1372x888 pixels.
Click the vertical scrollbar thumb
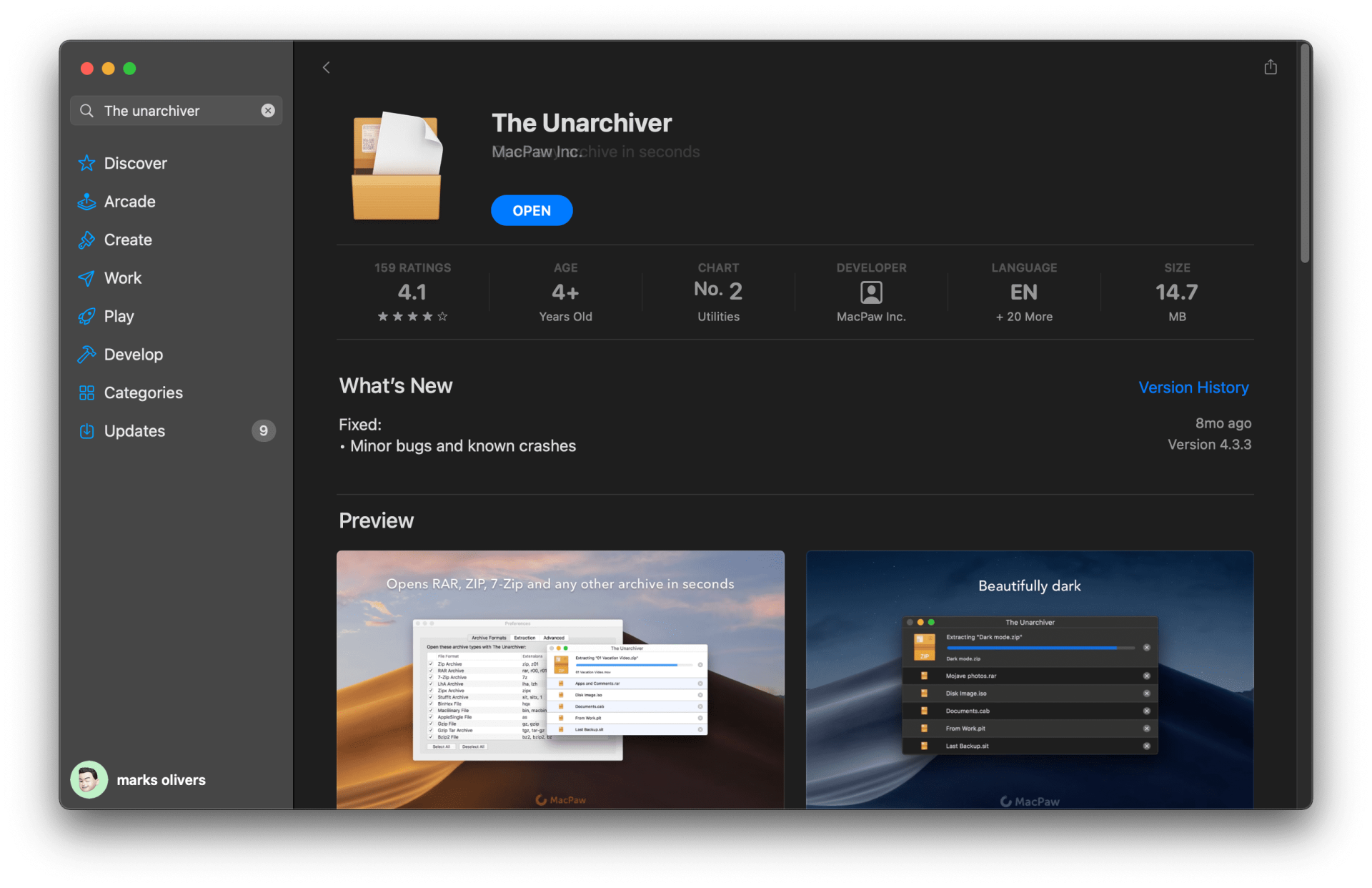1305,154
